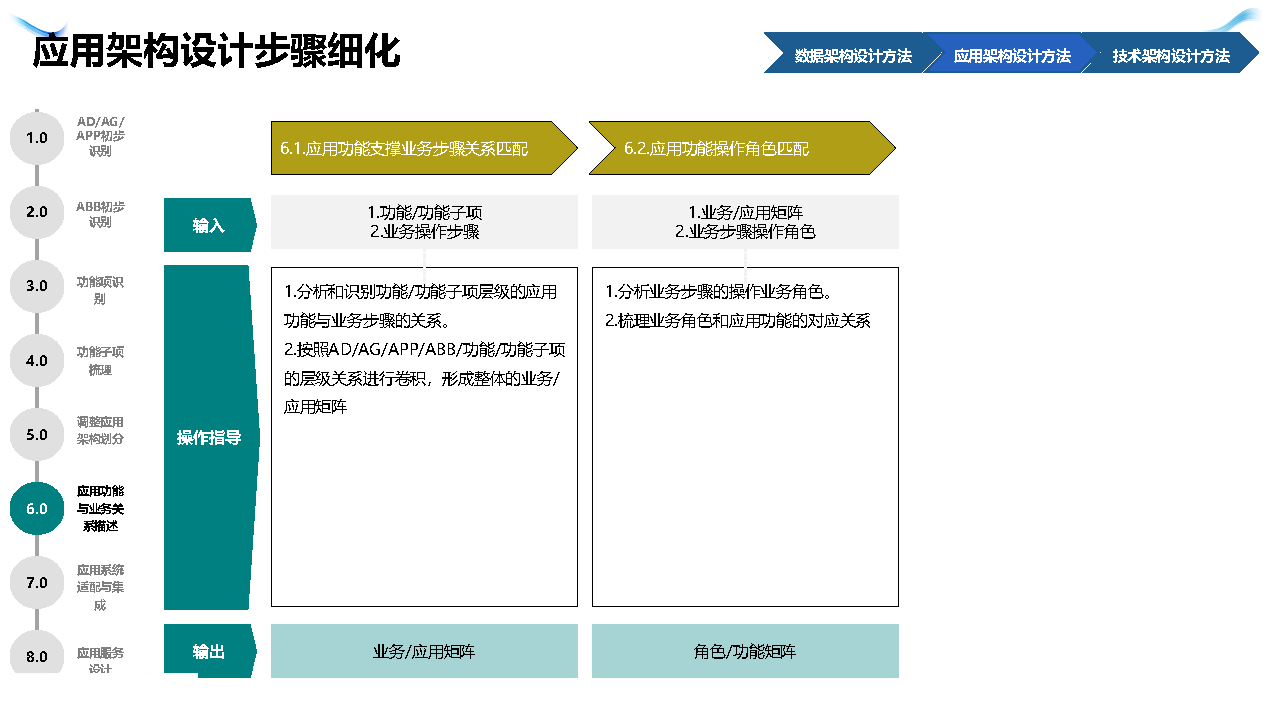Image resolution: width=1267 pixels, height=720 pixels.
Task: Click the 操作指导 teal label block
Action: click(209, 438)
